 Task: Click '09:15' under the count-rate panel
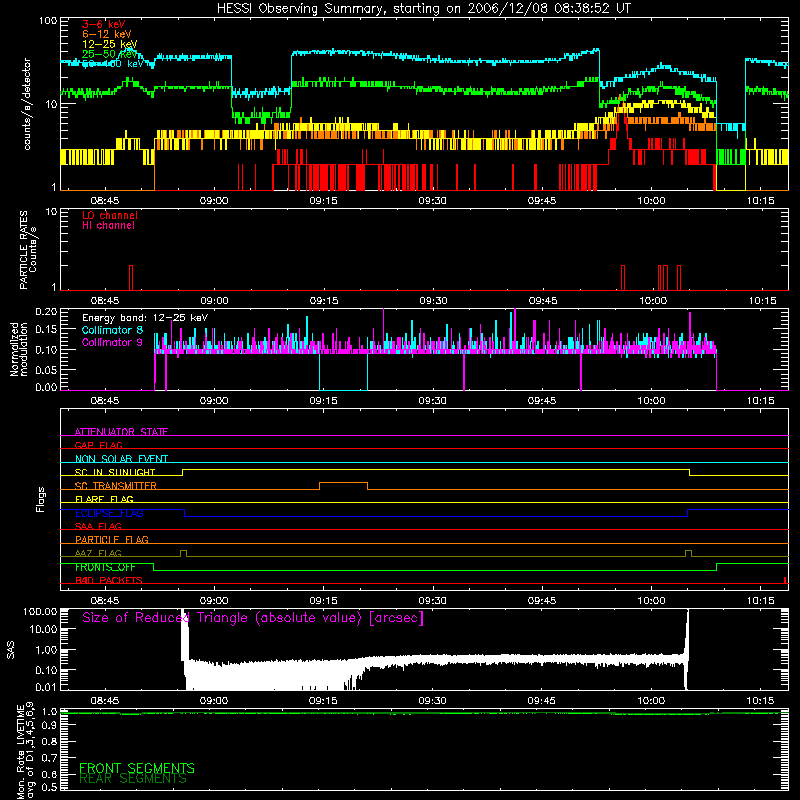pos(323,201)
